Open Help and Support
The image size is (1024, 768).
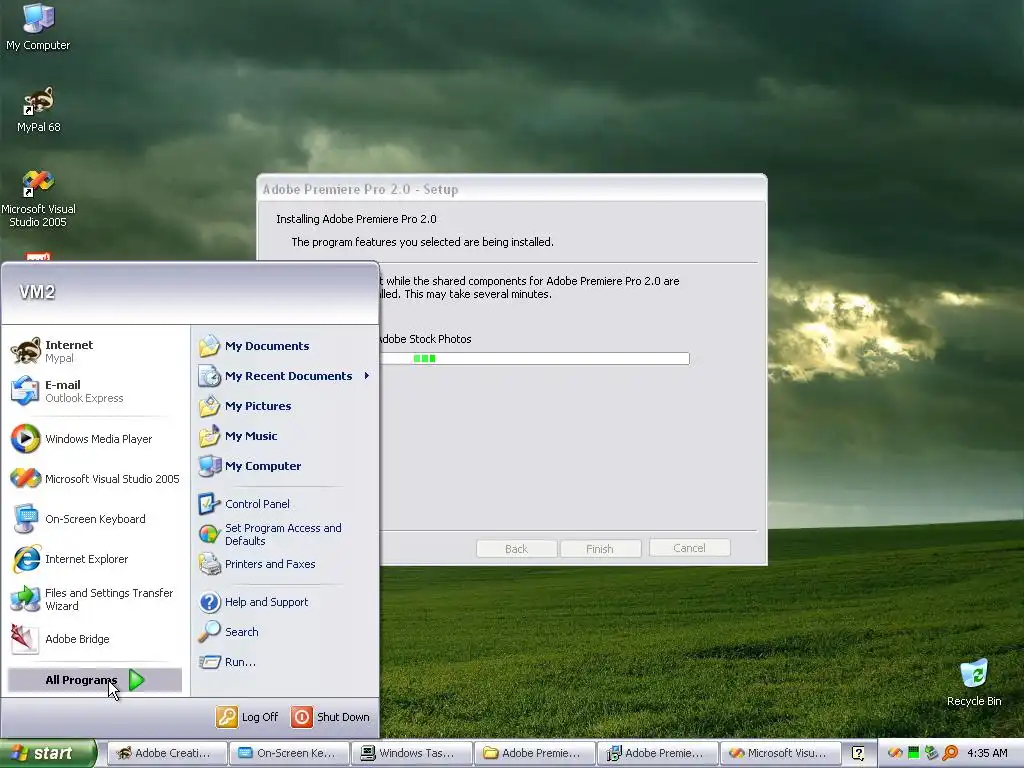click(x=285, y=602)
